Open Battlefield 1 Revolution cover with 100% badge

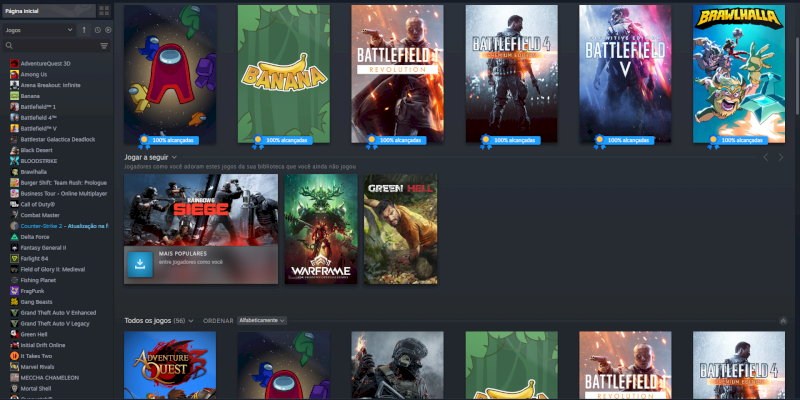click(x=397, y=74)
